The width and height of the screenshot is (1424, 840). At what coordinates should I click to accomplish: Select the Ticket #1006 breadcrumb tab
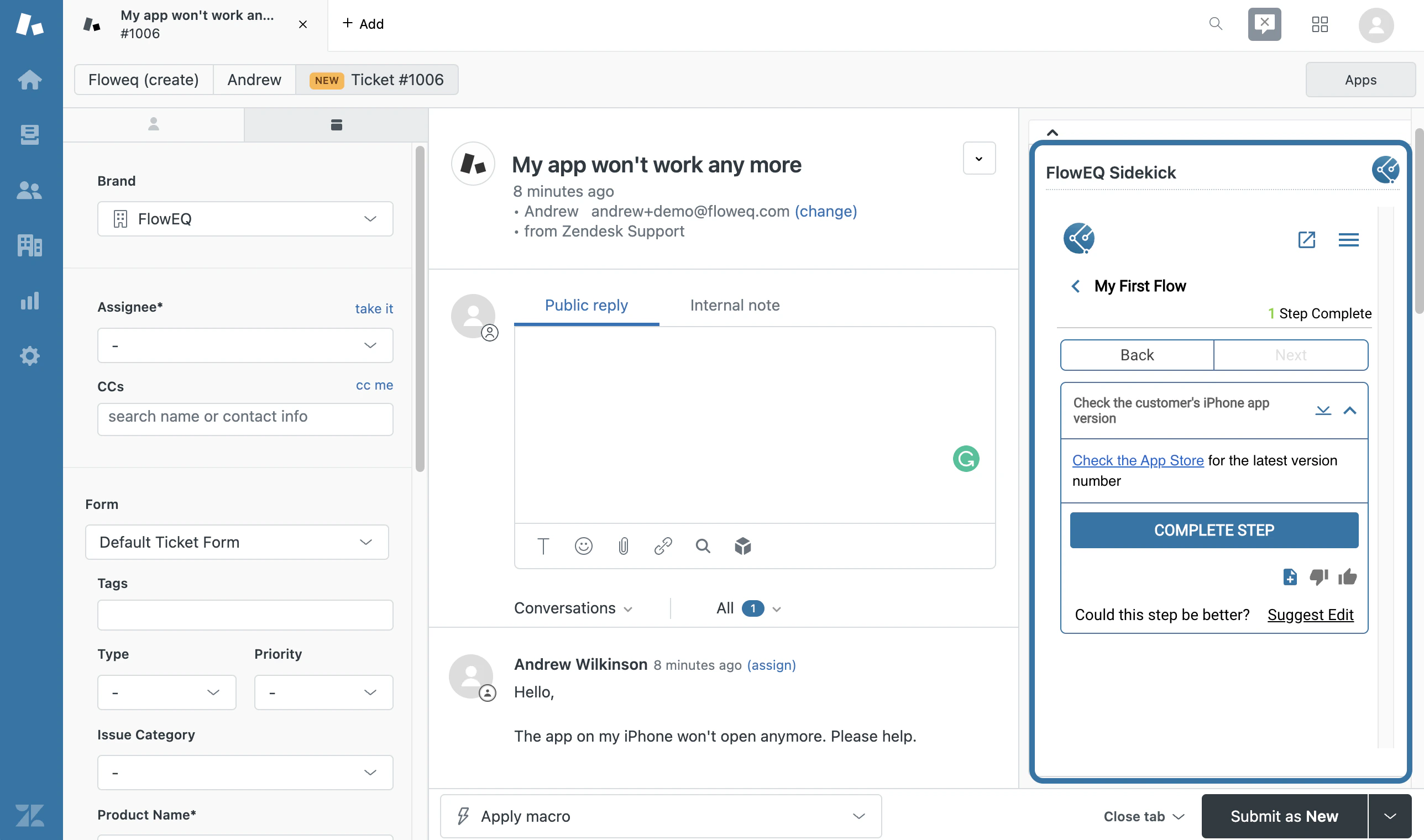[376, 80]
